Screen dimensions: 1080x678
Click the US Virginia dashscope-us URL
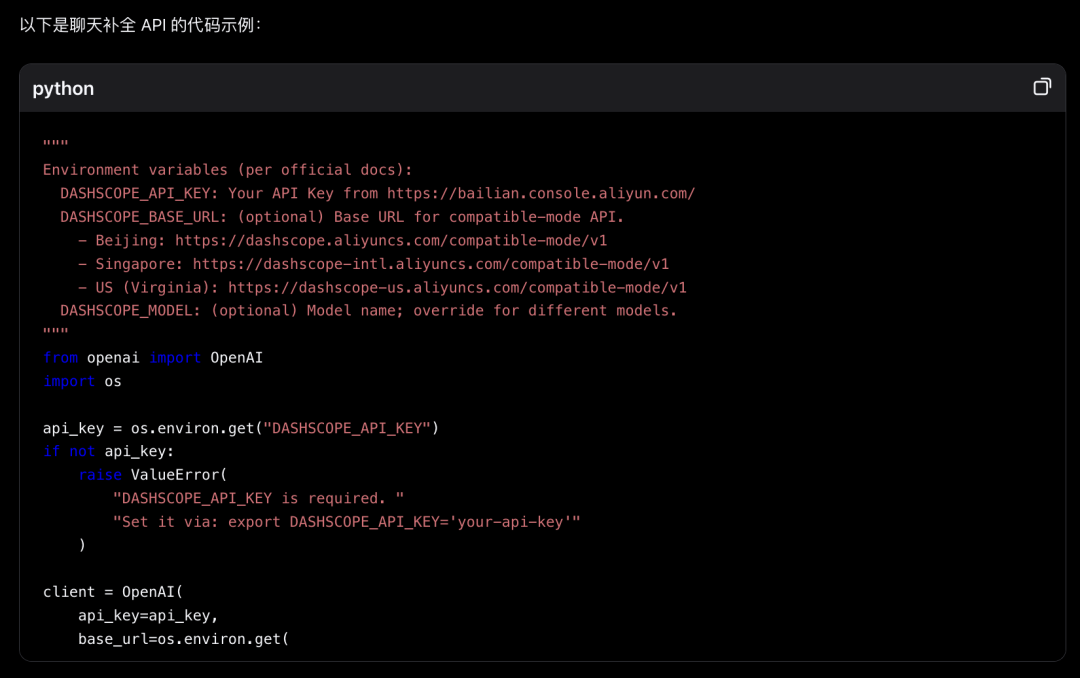click(457, 287)
